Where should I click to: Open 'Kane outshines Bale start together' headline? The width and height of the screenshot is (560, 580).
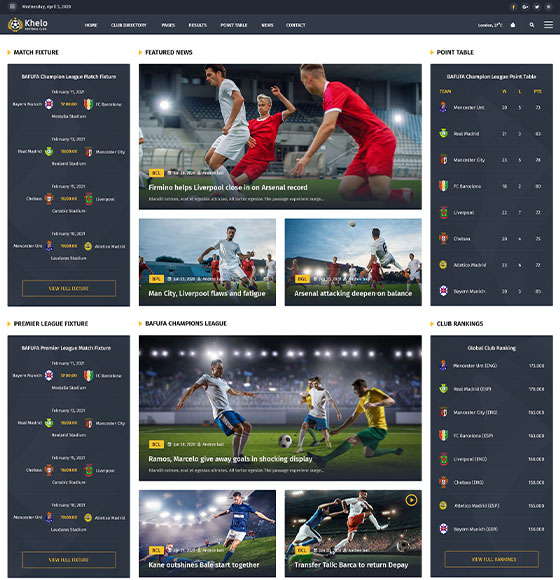204,565
